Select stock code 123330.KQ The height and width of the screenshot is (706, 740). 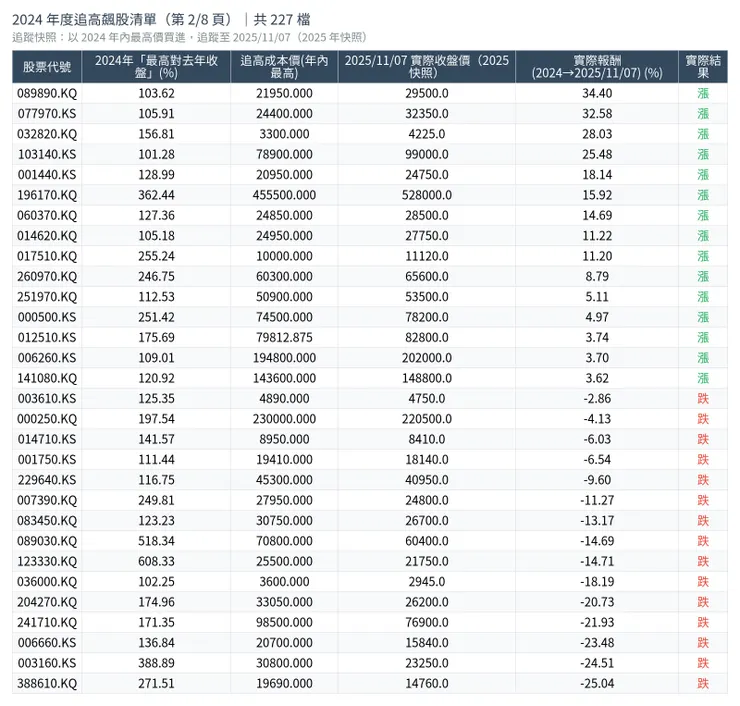47,562
